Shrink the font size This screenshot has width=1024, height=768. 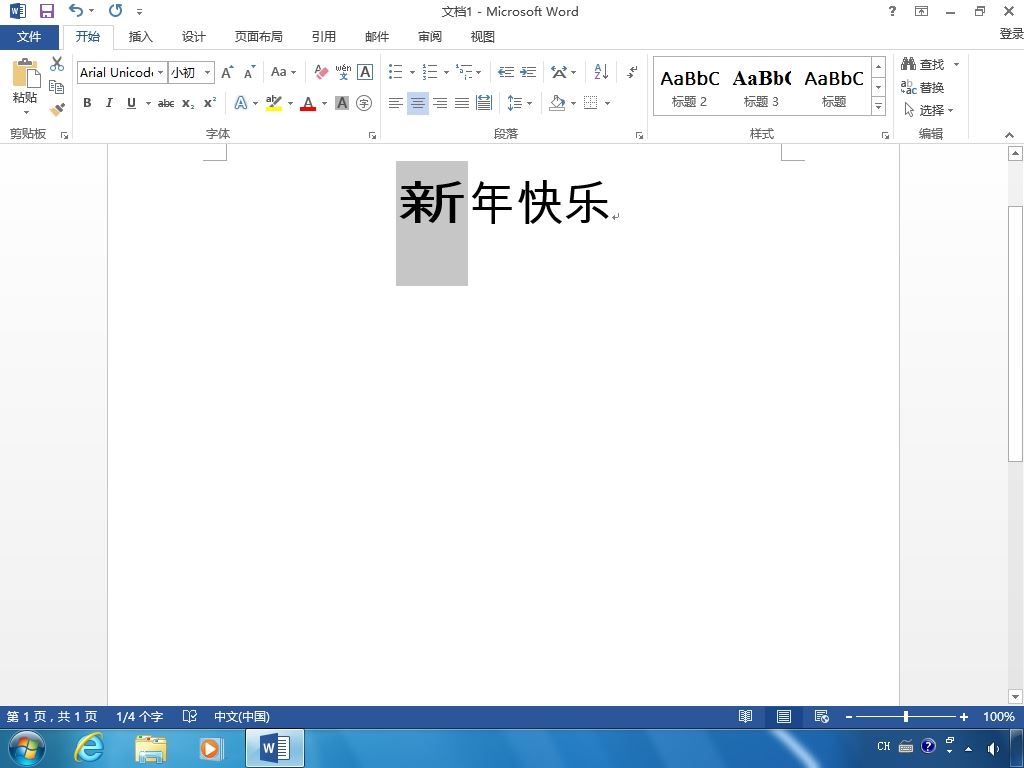249,72
